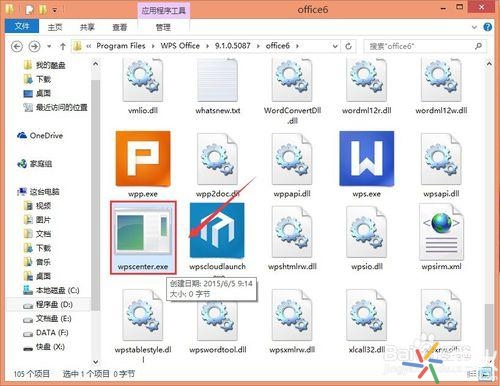Screen dimensions: 500x386
Task: Switch to the 管理 ribbon tab
Action: tap(163, 27)
